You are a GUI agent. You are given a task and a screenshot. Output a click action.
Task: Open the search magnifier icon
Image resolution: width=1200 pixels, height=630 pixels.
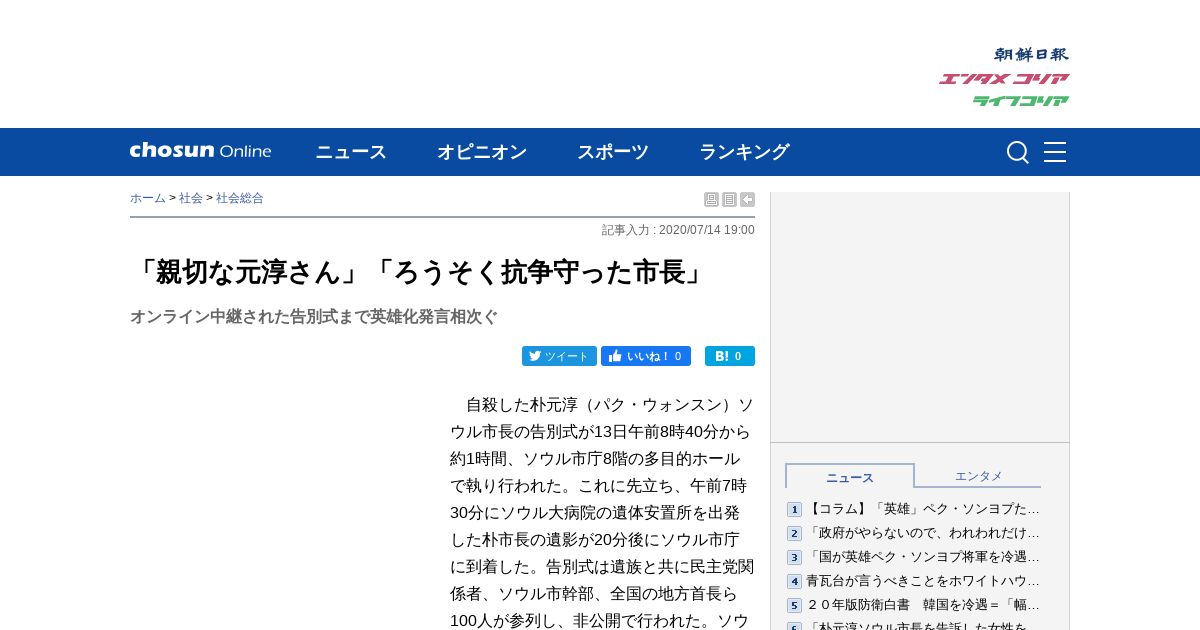point(1018,152)
